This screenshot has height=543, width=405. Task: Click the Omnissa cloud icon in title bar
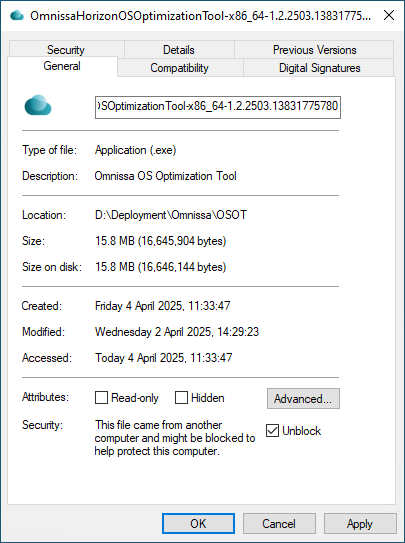(x=17, y=16)
